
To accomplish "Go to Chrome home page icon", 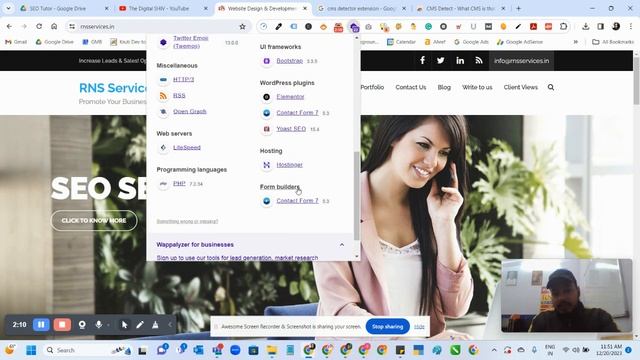I will [54, 27].
